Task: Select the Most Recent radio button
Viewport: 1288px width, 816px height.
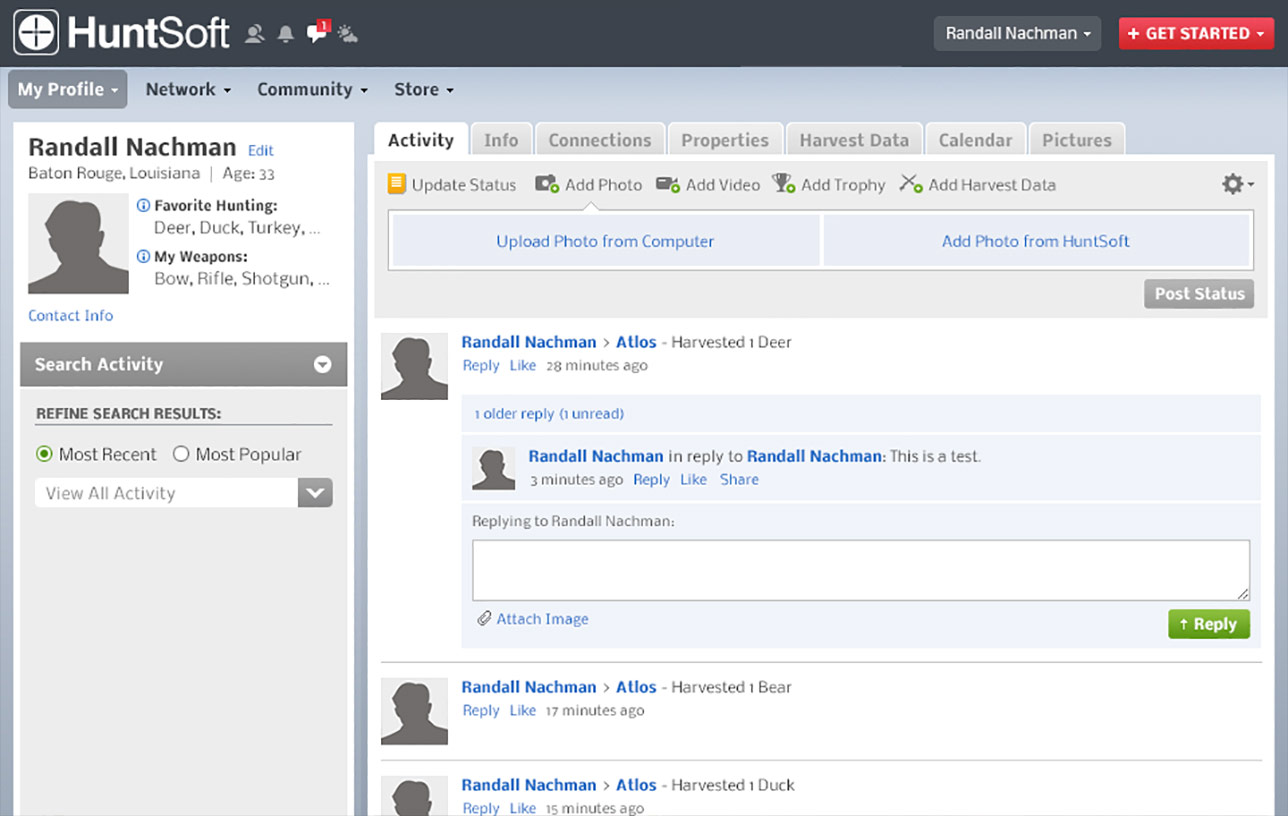Action: [x=44, y=454]
